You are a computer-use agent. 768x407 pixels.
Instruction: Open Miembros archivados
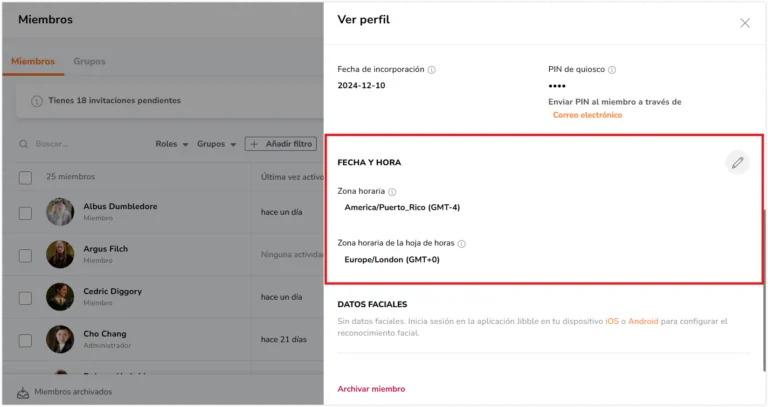[x=64, y=392]
